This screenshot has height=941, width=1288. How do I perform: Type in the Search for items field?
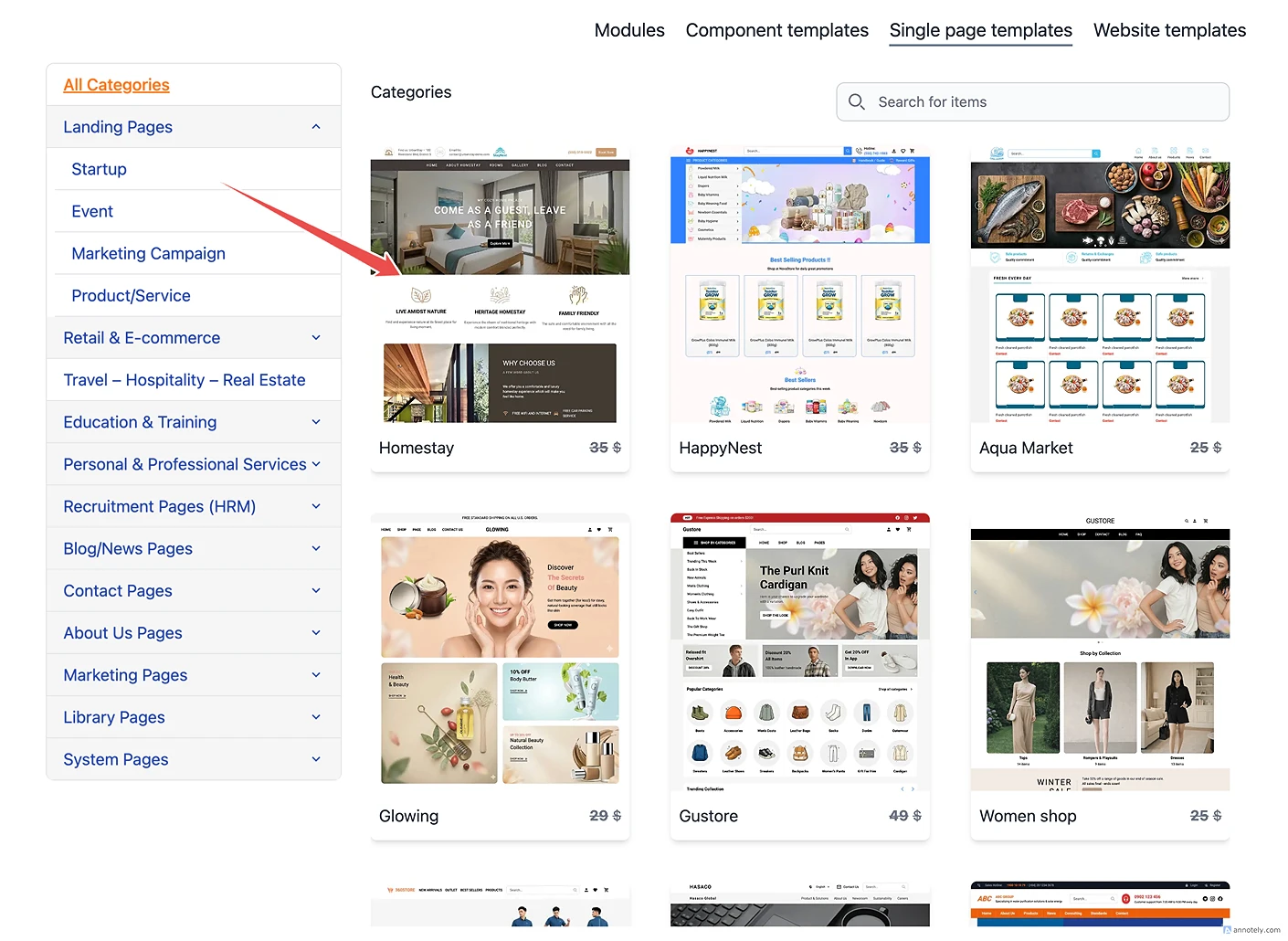[x=1041, y=102]
